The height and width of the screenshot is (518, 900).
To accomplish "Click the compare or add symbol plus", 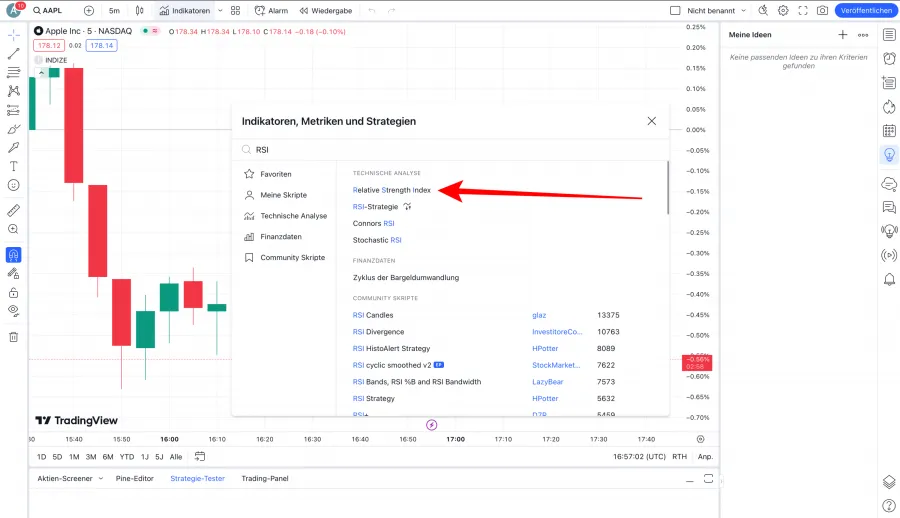I will (x=89, y=10).
